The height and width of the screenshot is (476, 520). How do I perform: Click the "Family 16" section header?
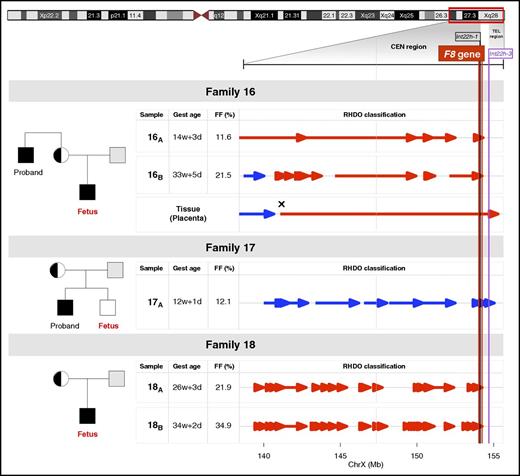coord(256,91)
